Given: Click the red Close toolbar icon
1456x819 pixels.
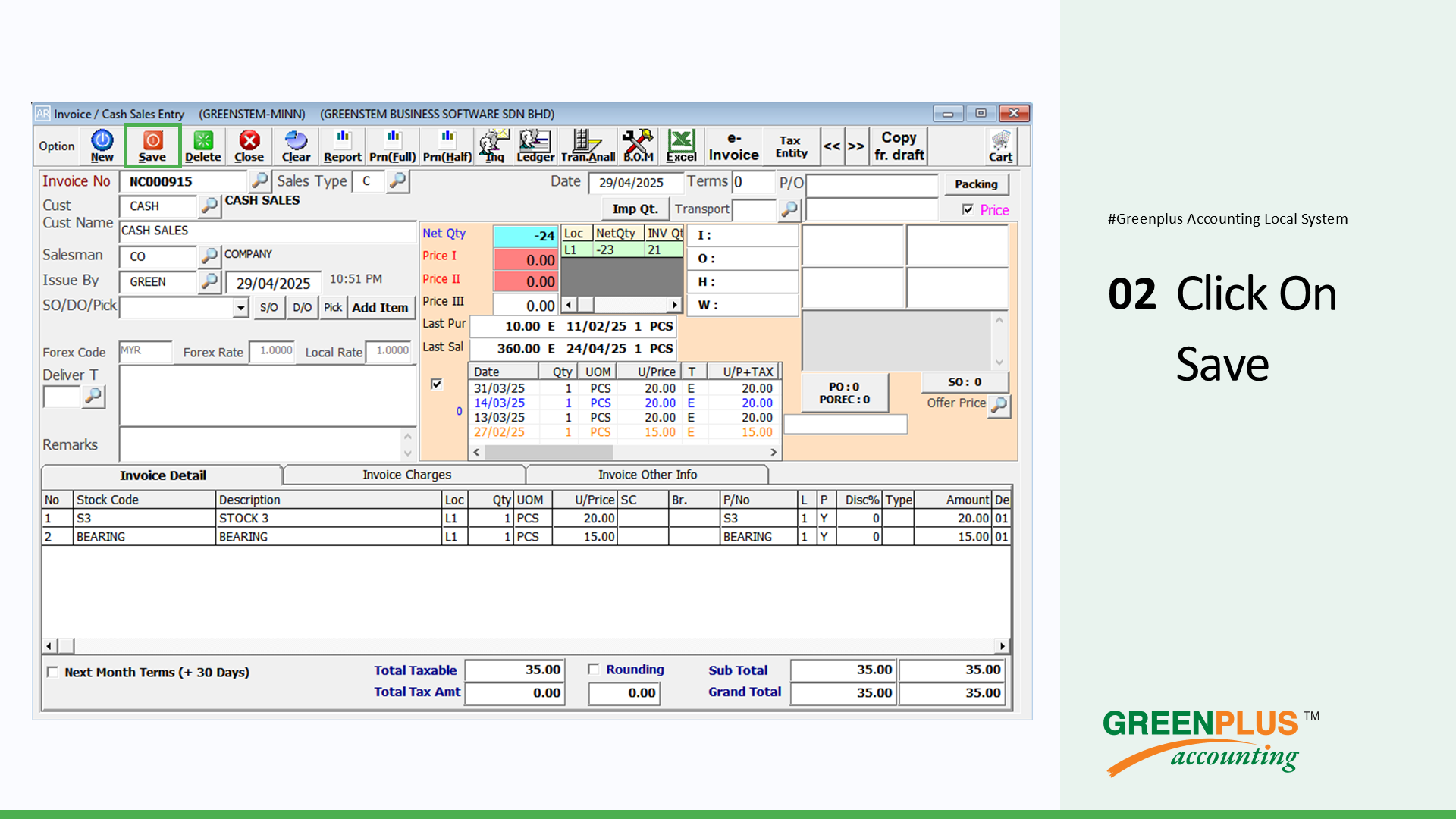Looking at the screenshot, I should (249, 146).
